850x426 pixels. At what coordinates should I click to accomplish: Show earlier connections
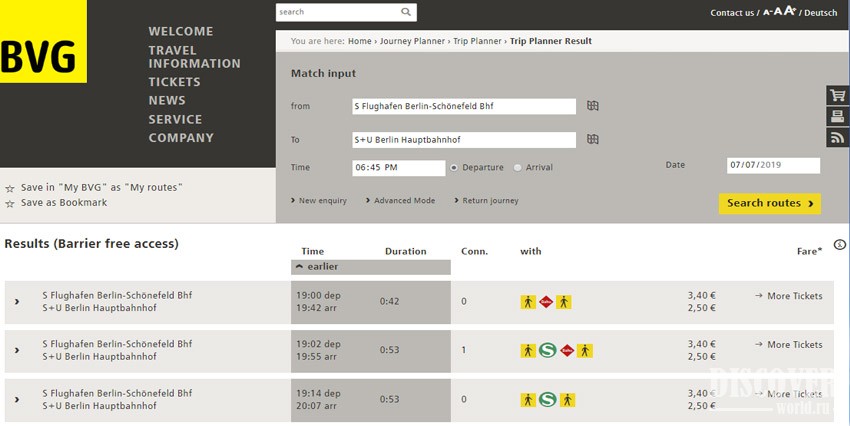[316, 267]
